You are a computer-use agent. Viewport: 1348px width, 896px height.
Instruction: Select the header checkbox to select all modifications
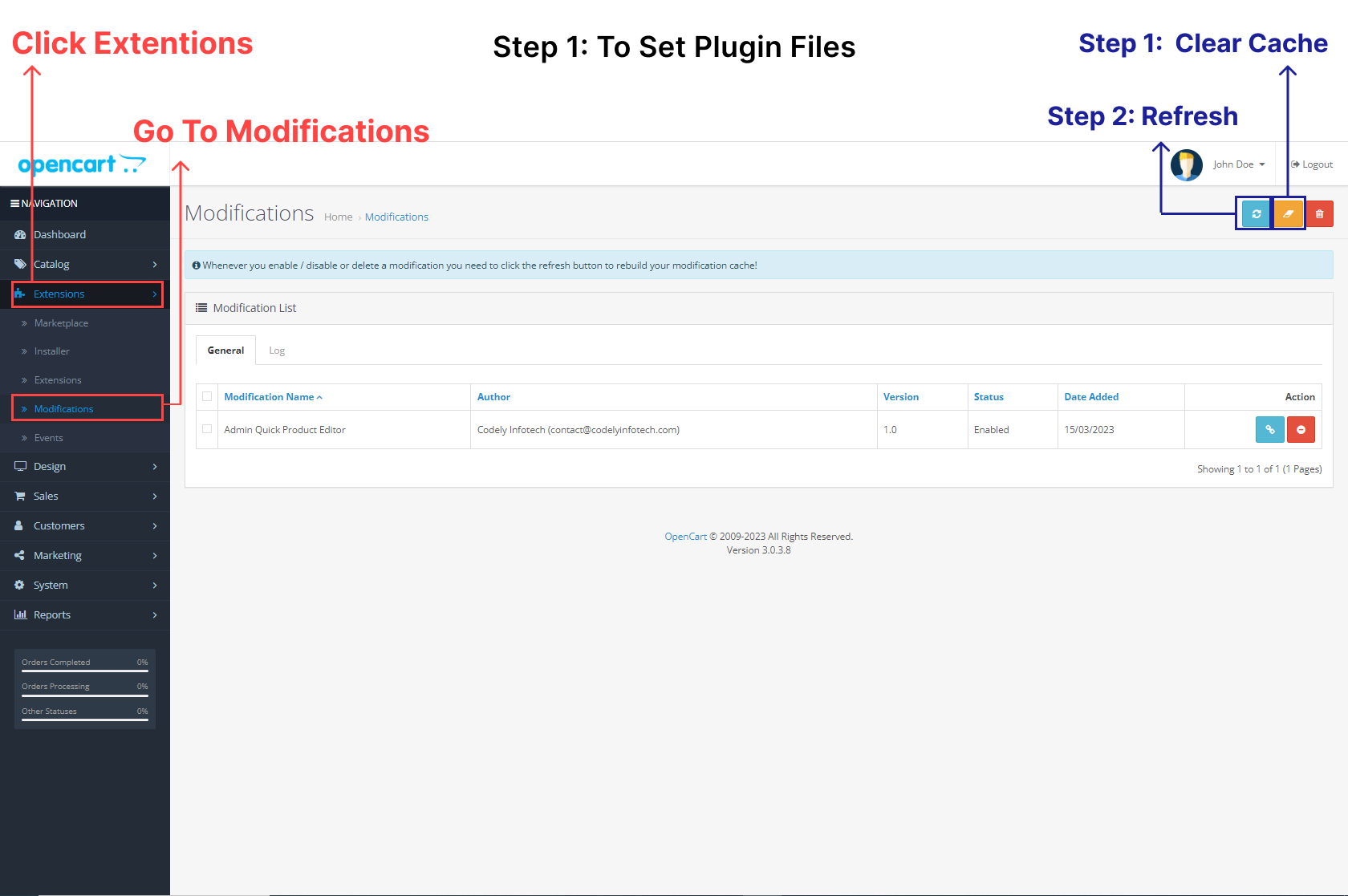point(207,396)
